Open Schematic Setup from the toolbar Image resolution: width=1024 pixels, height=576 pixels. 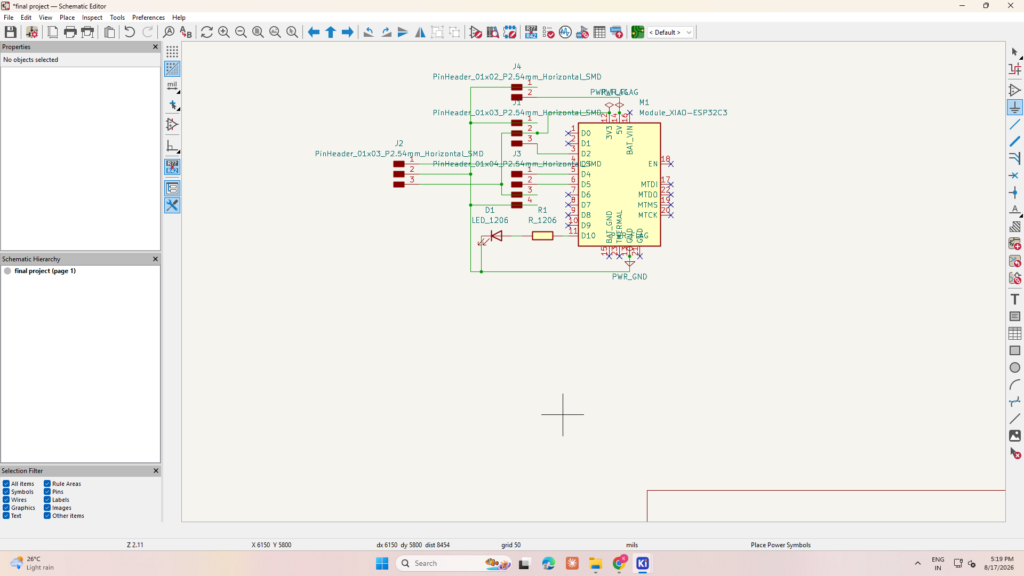(x=31, y=32)
